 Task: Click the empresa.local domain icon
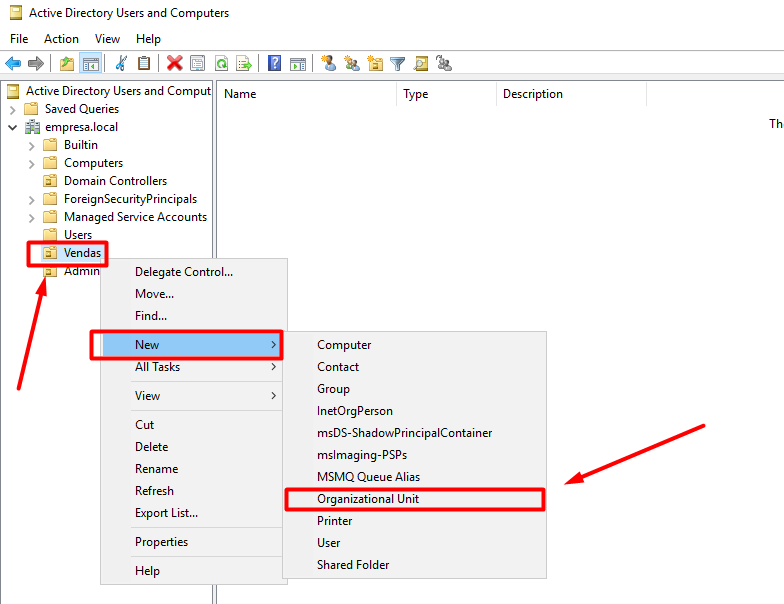click(32, 127)
